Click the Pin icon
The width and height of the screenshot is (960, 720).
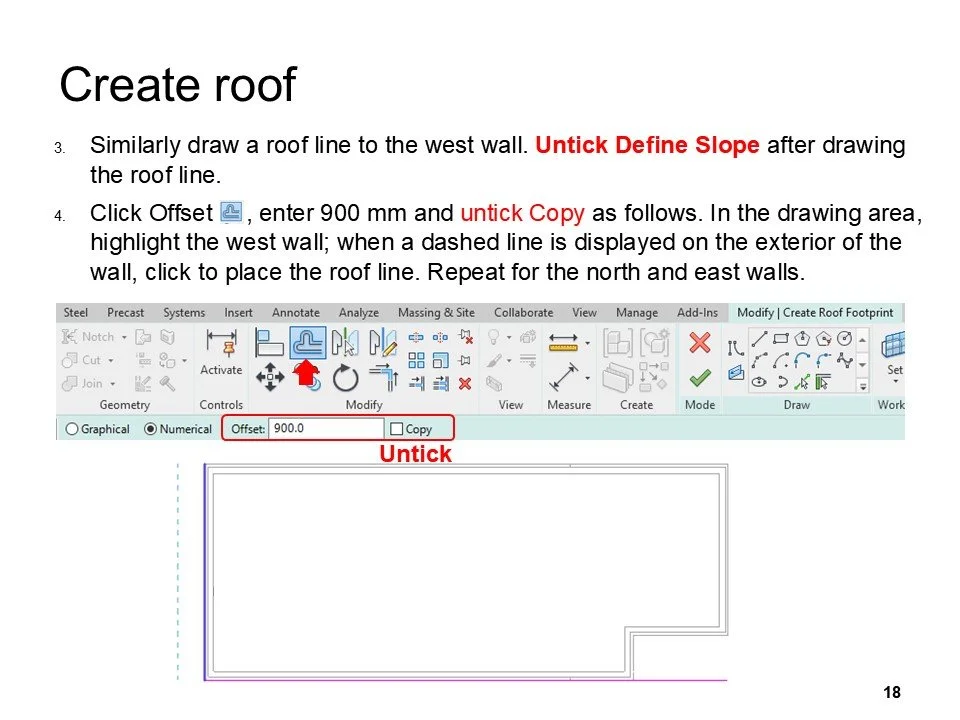pyautogui.click(x=465, y=360)
